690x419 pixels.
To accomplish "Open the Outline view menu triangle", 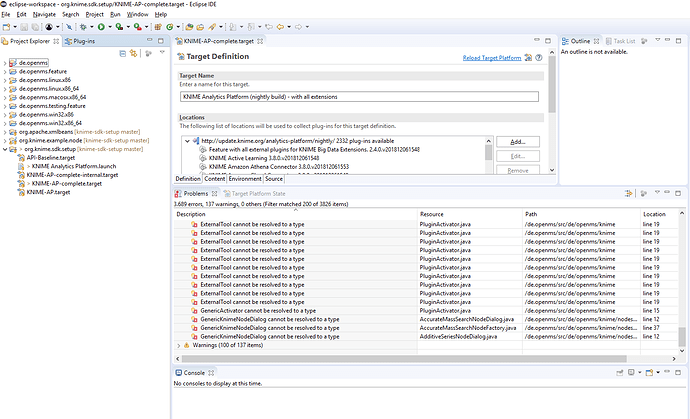I will click(x=657, y=40).
